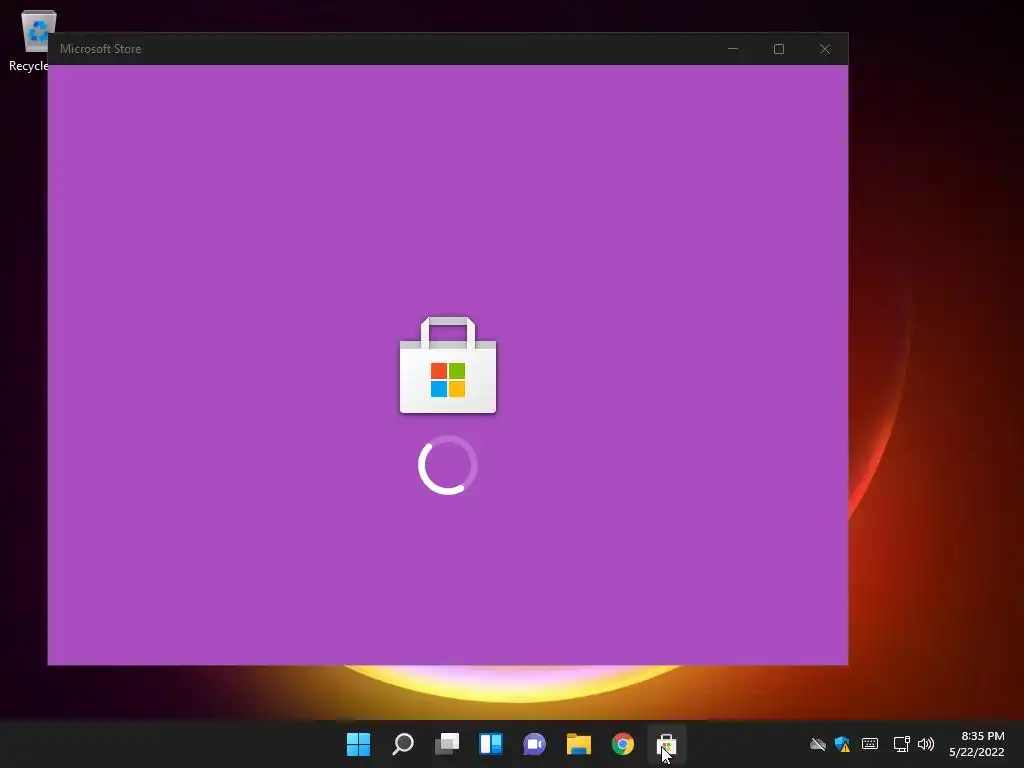Click the loading spinner ring
The height and width of the screenshot is (768, 1024).
click(x=448, y=465)
